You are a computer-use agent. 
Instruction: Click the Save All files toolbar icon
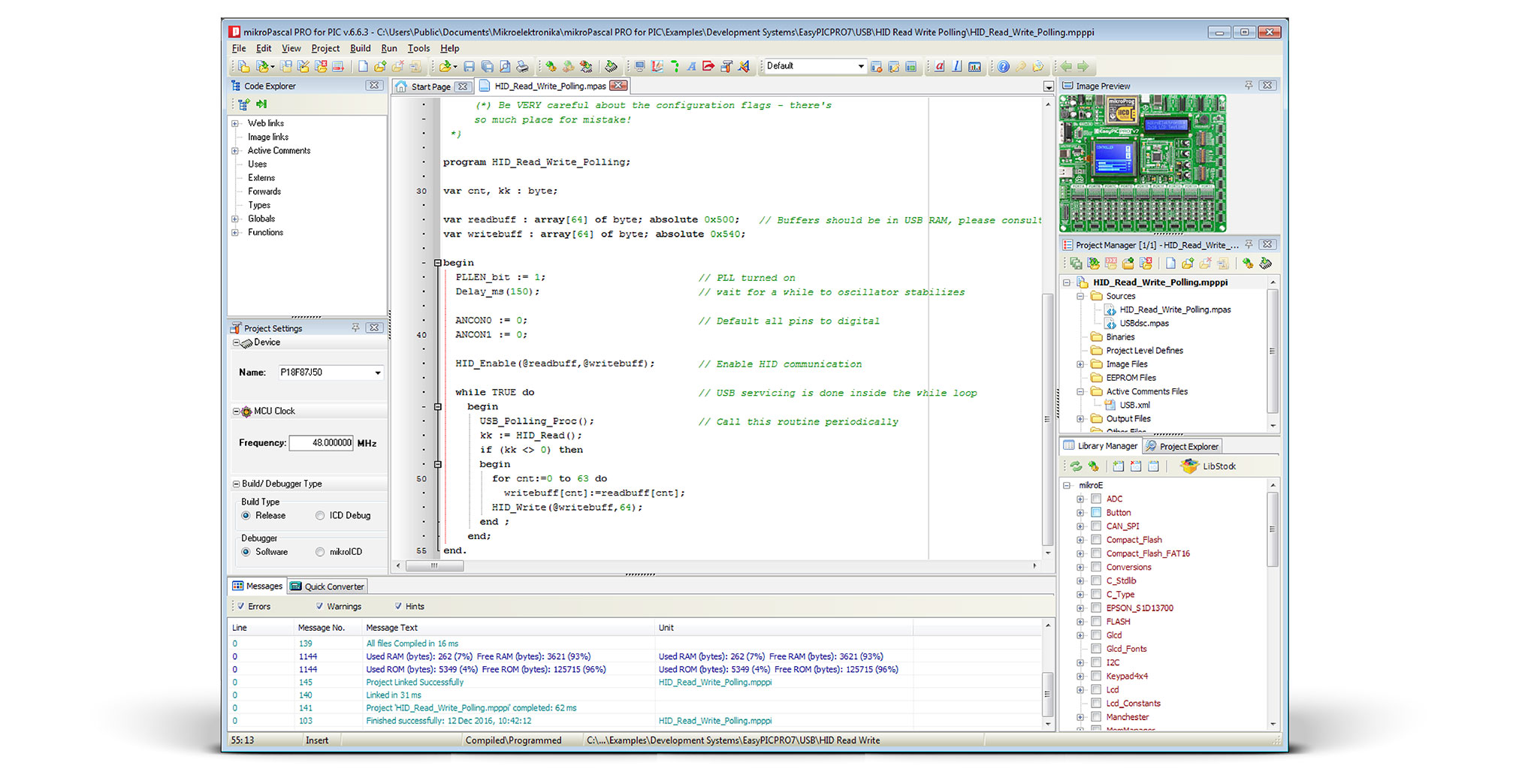(487, 67)
